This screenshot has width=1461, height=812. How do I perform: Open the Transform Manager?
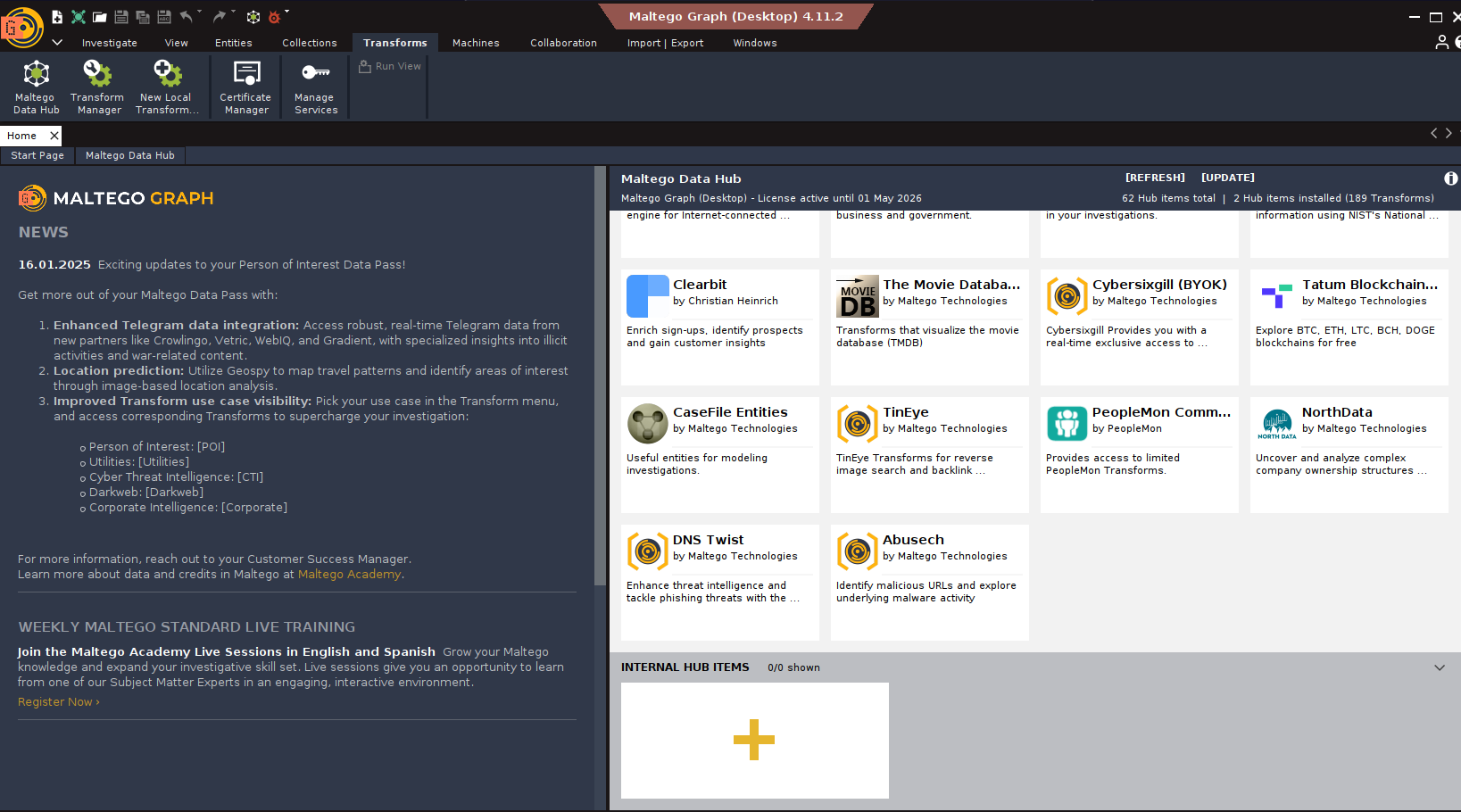click(x=97, y=86)
